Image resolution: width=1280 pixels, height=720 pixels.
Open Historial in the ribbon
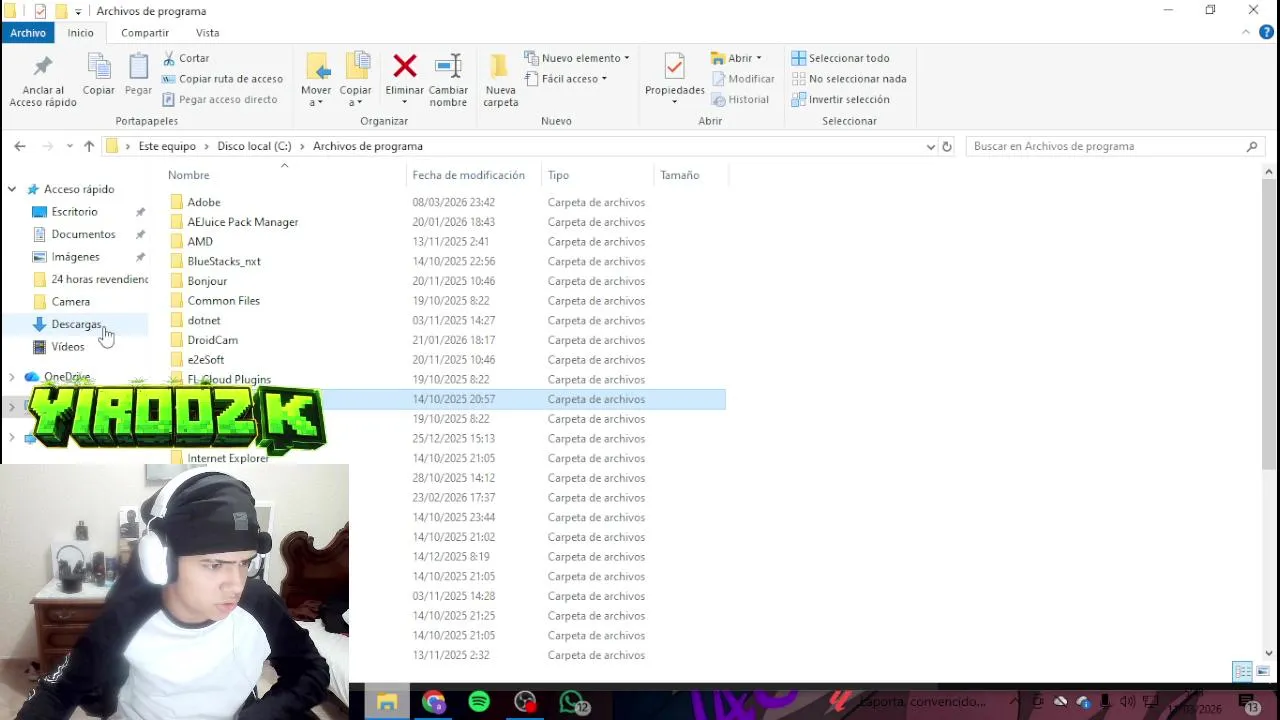pyautogui.click(x=740, y=99)
